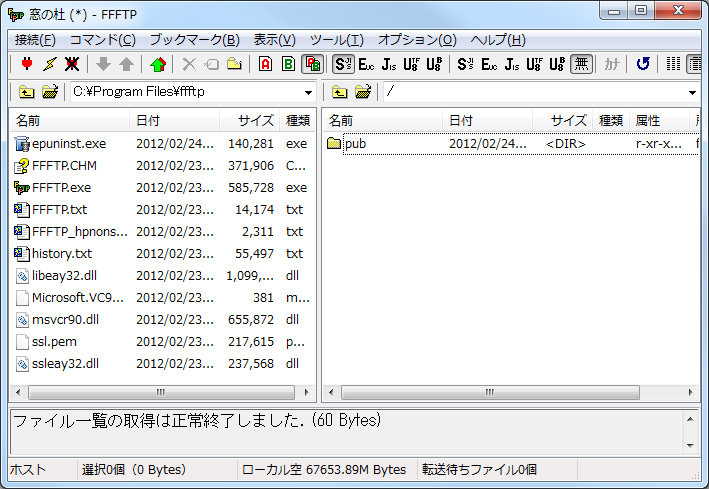Open change-folder dialog for local pane

click(x=50, y=92)
